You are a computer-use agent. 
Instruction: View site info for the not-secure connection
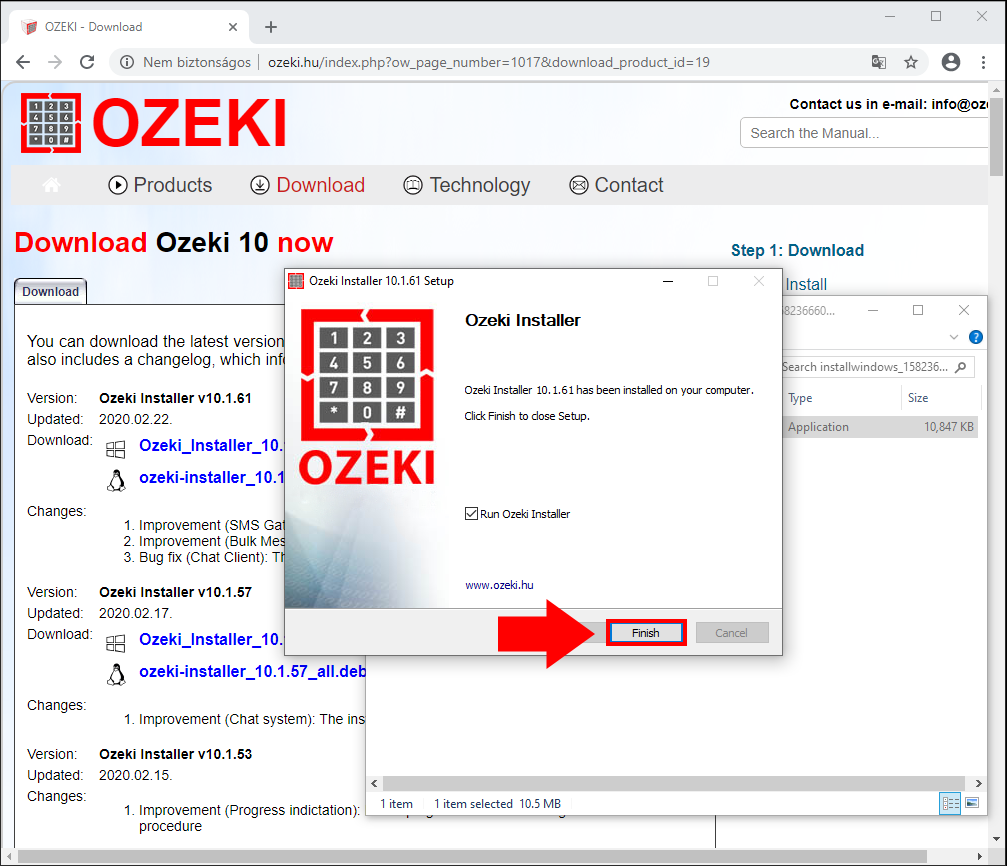tap(127, 62)
